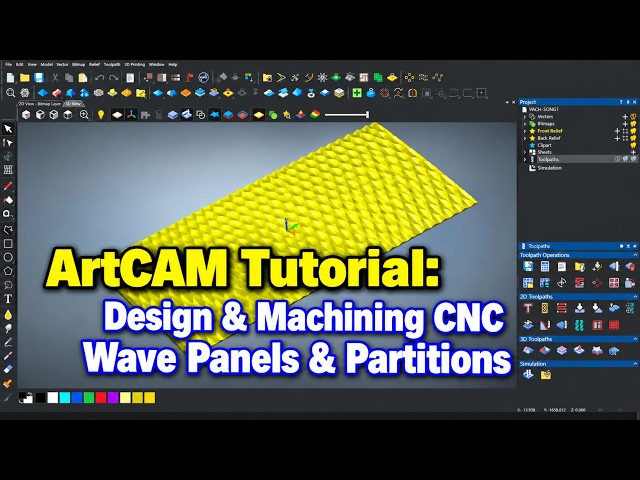Select the Simulation item in Project tree
Viewport: 640px width, 480px height.
click(549, 168)
